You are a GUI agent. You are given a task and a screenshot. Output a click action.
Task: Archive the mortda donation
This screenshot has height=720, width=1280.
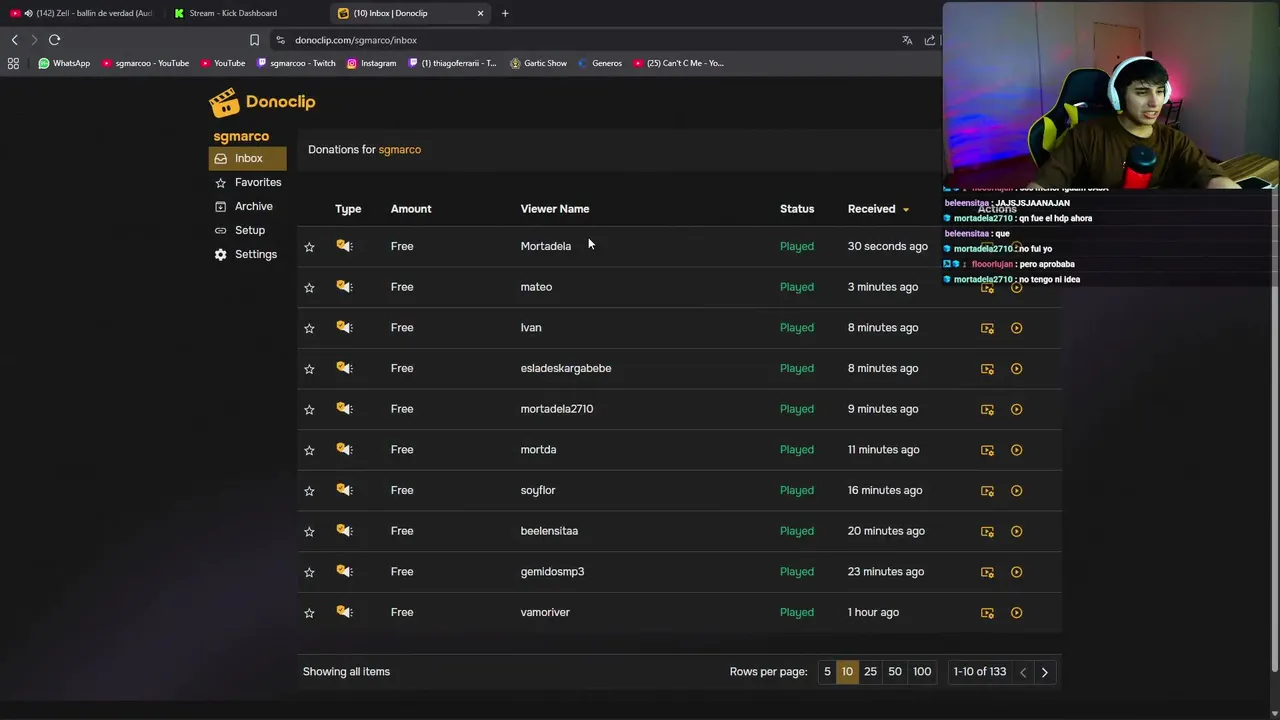(x=987, y=450)
